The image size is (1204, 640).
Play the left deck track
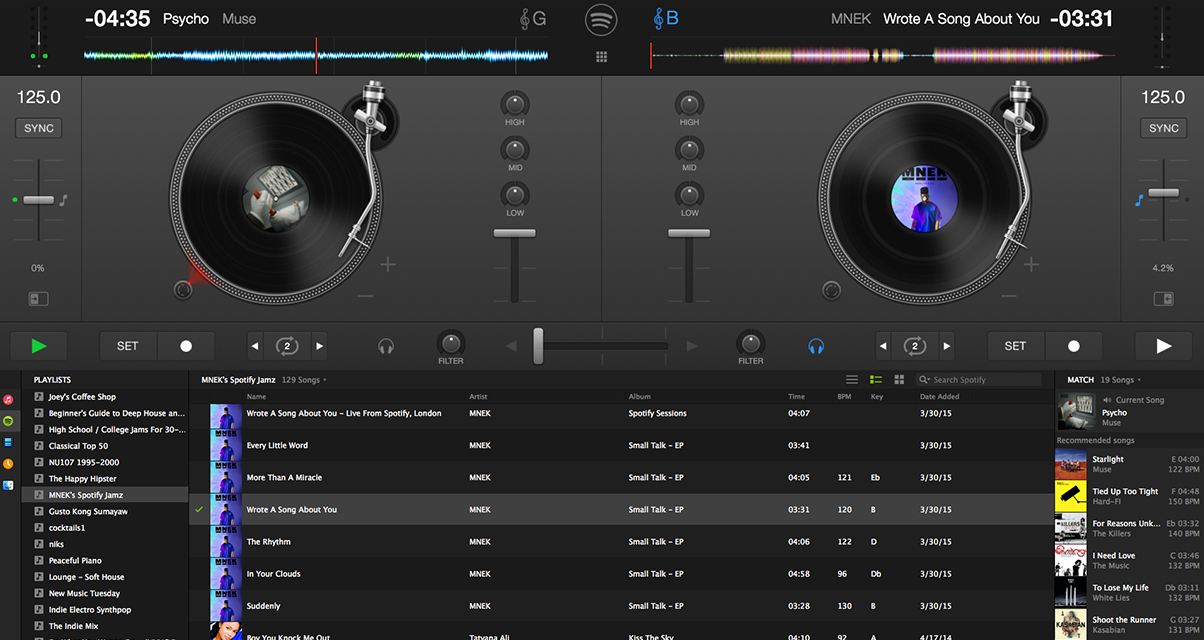39,346
